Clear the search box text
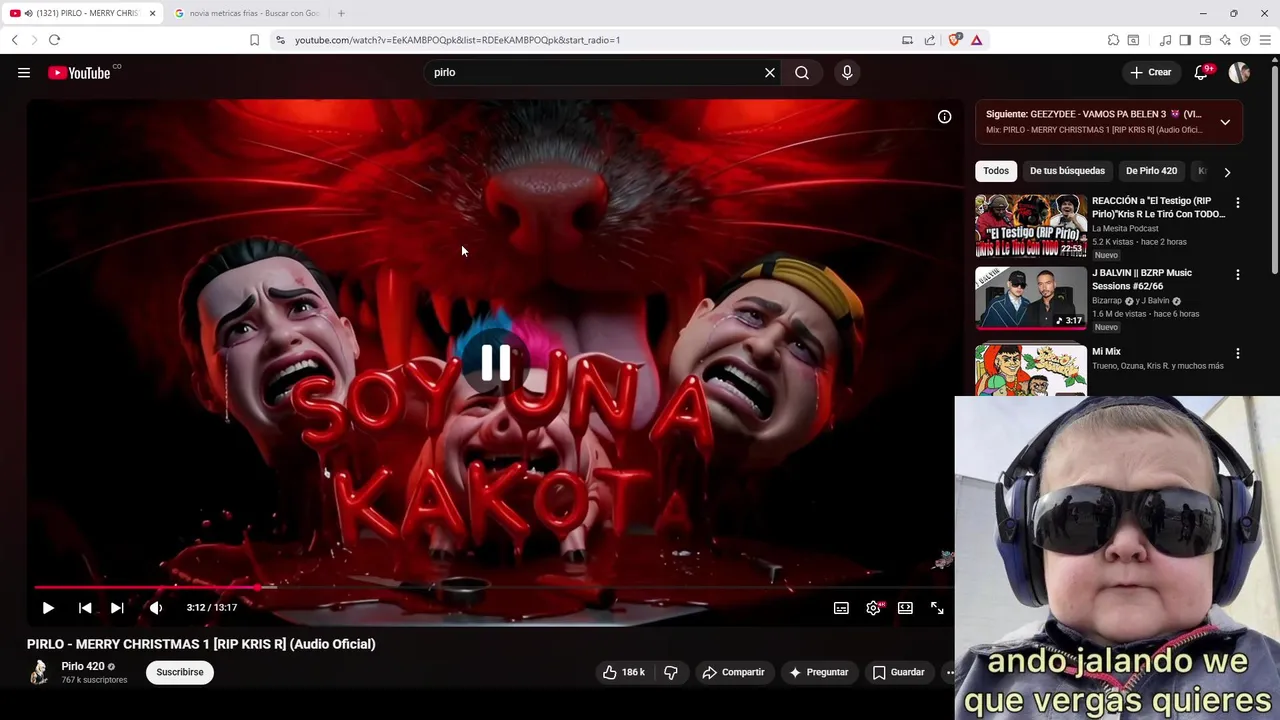The height and width of the screenshot is (720, 1280). point(770,72)
